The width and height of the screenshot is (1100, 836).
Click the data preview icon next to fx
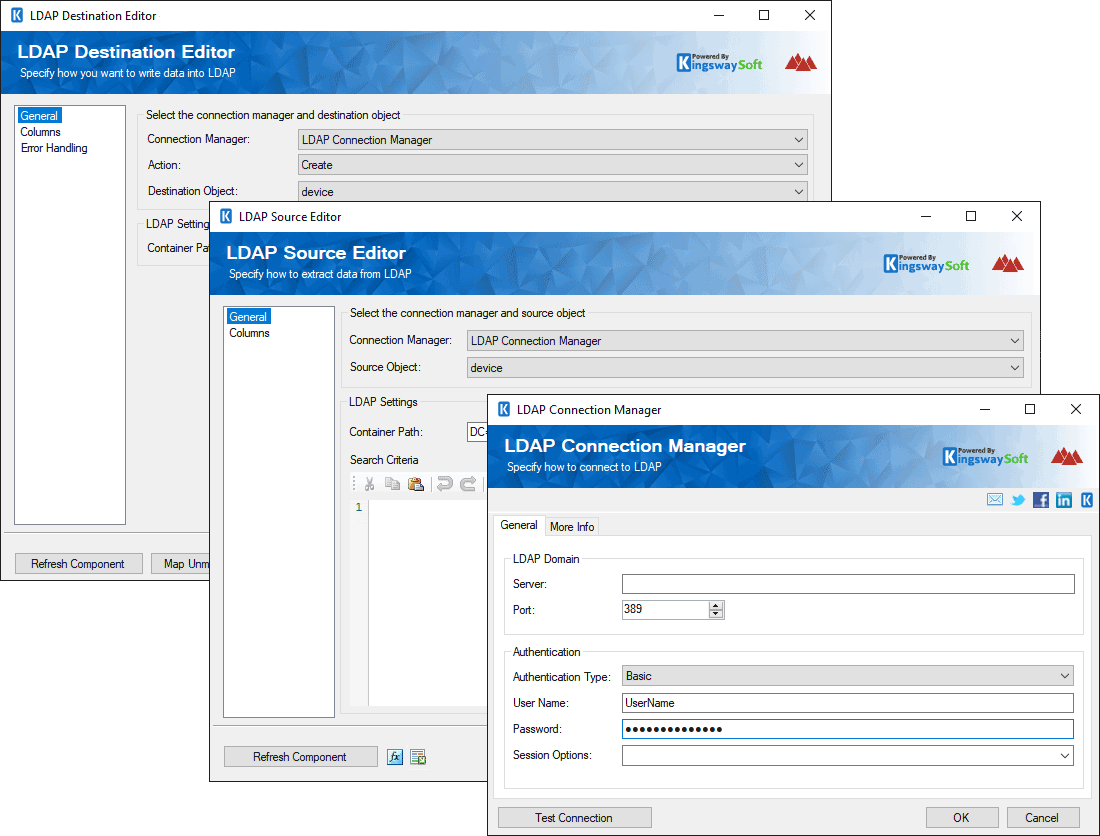coord(418,757)
